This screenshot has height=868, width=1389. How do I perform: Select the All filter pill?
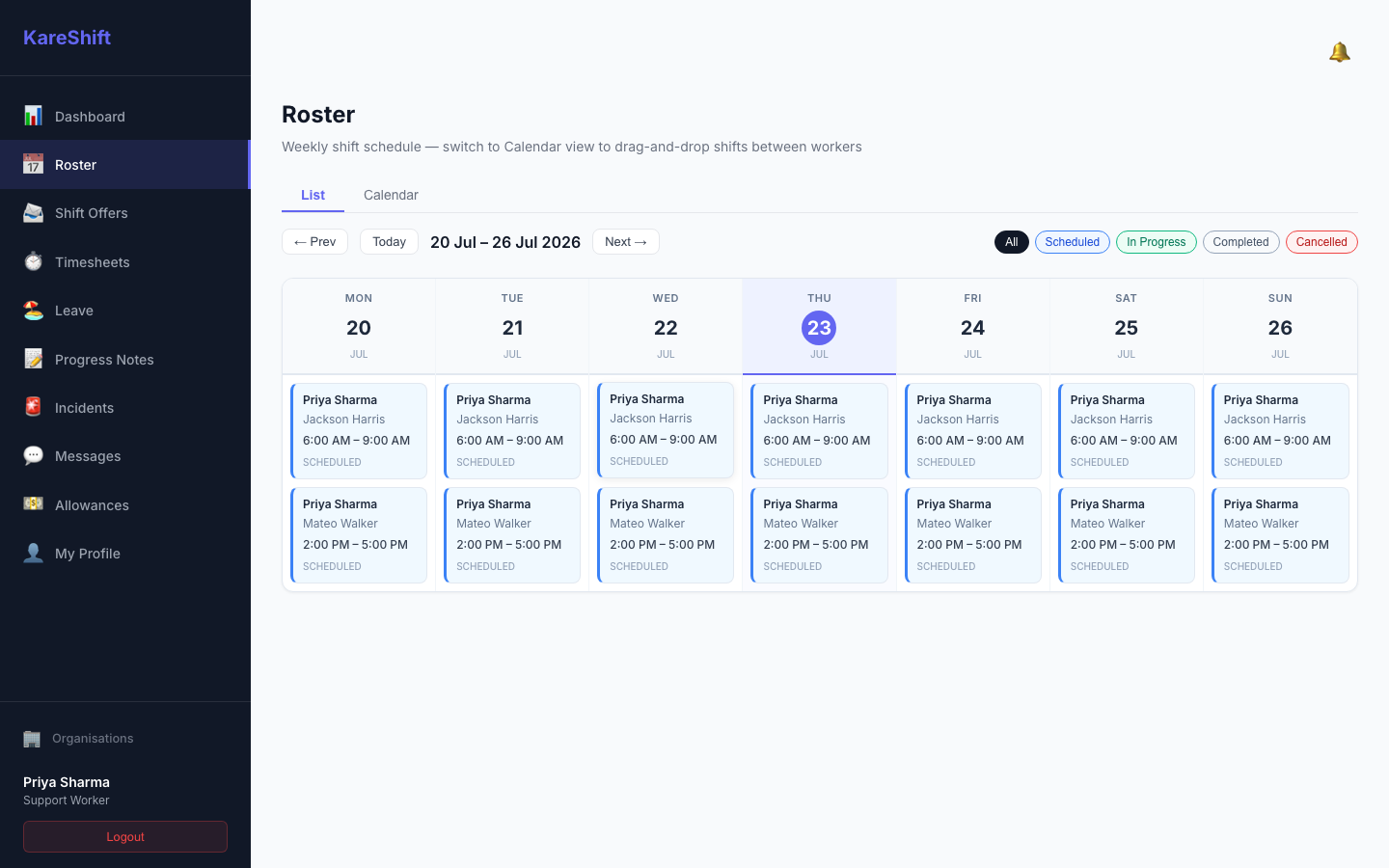[x=1011, y=242]
